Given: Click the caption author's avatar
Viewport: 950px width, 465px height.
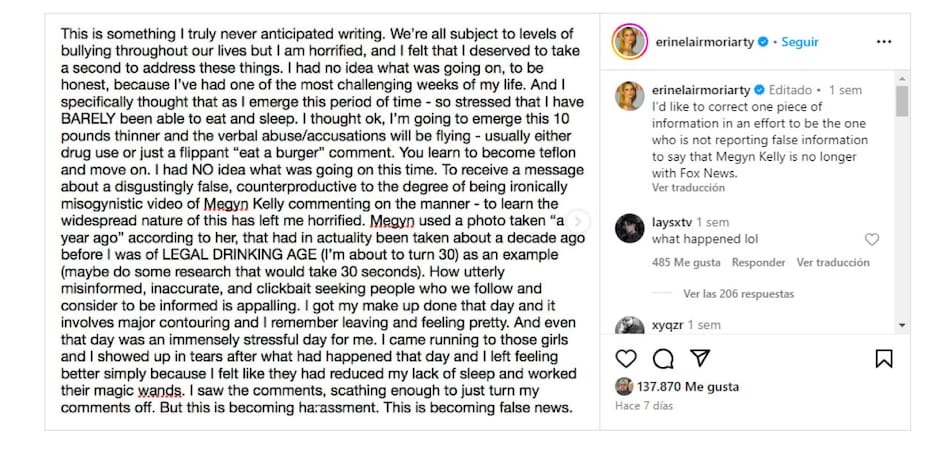Looking at the screenshot, I should coord(629,96).
